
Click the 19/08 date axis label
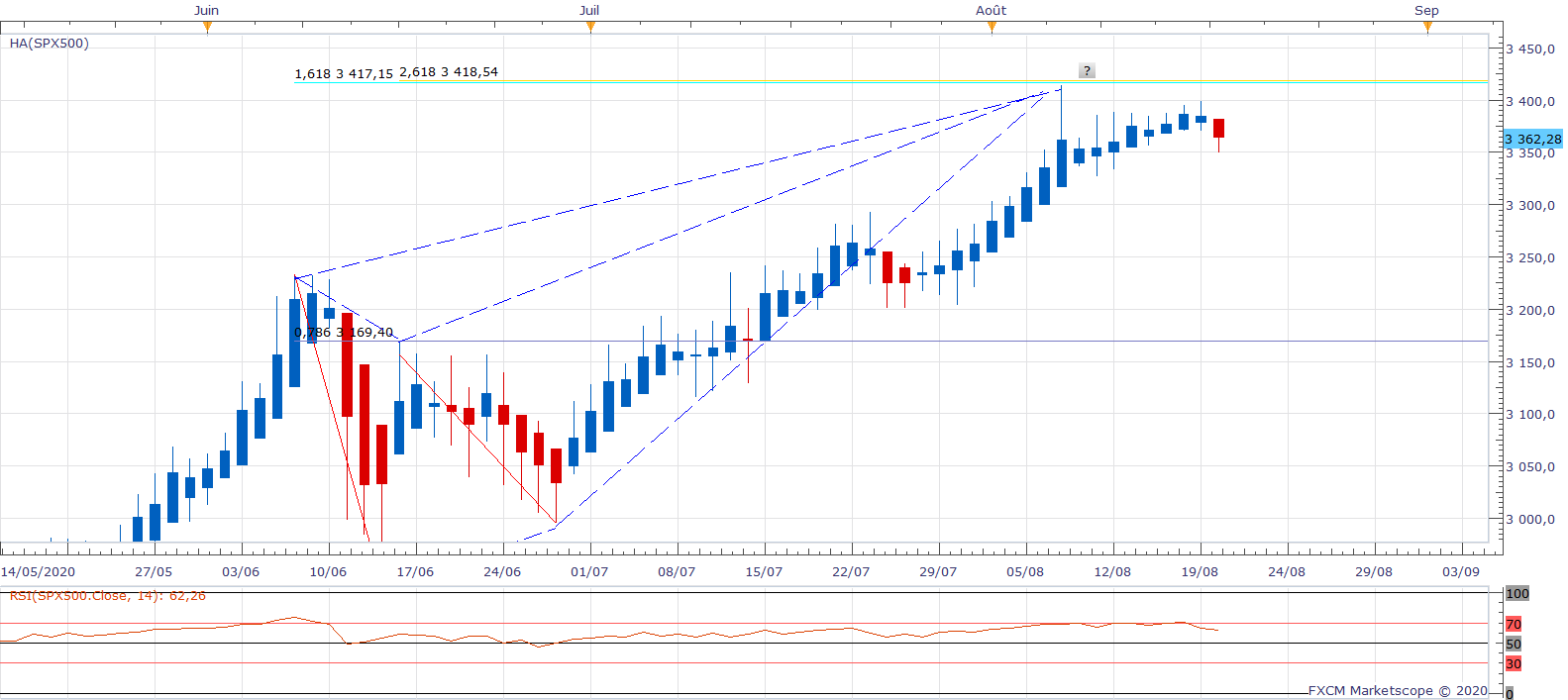coord(1200,571)
